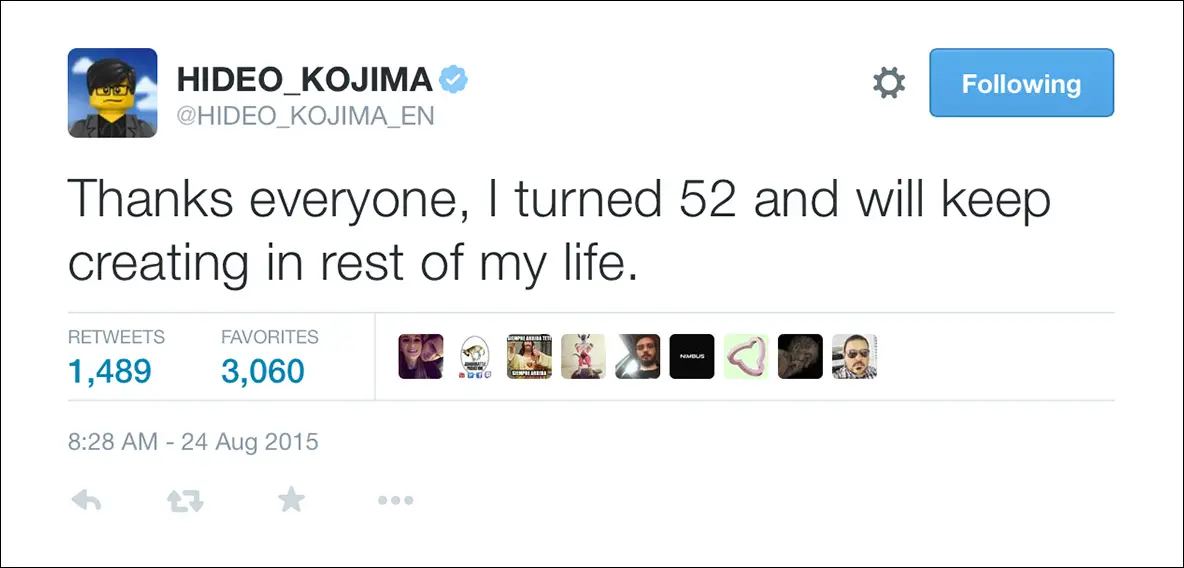Click the white oval logo avatar
Viewport: 1184px width, 568px height.
475,357
